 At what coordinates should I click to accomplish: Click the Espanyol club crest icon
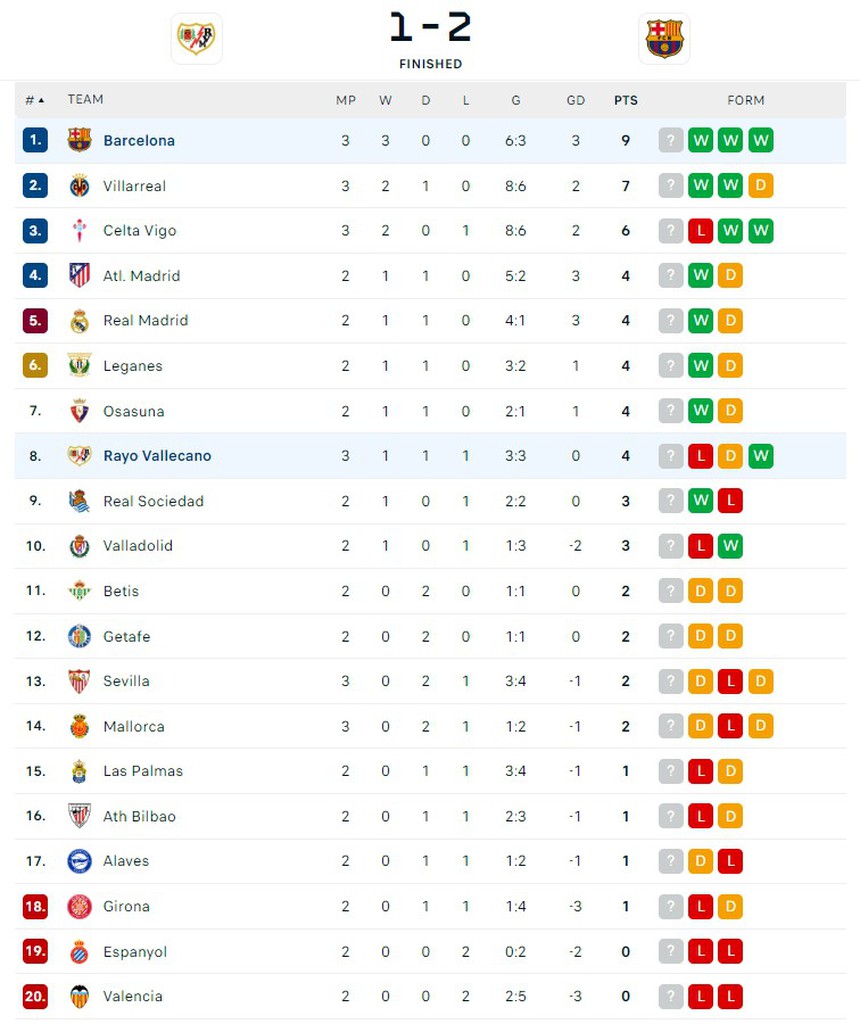[x=79, y=951]
